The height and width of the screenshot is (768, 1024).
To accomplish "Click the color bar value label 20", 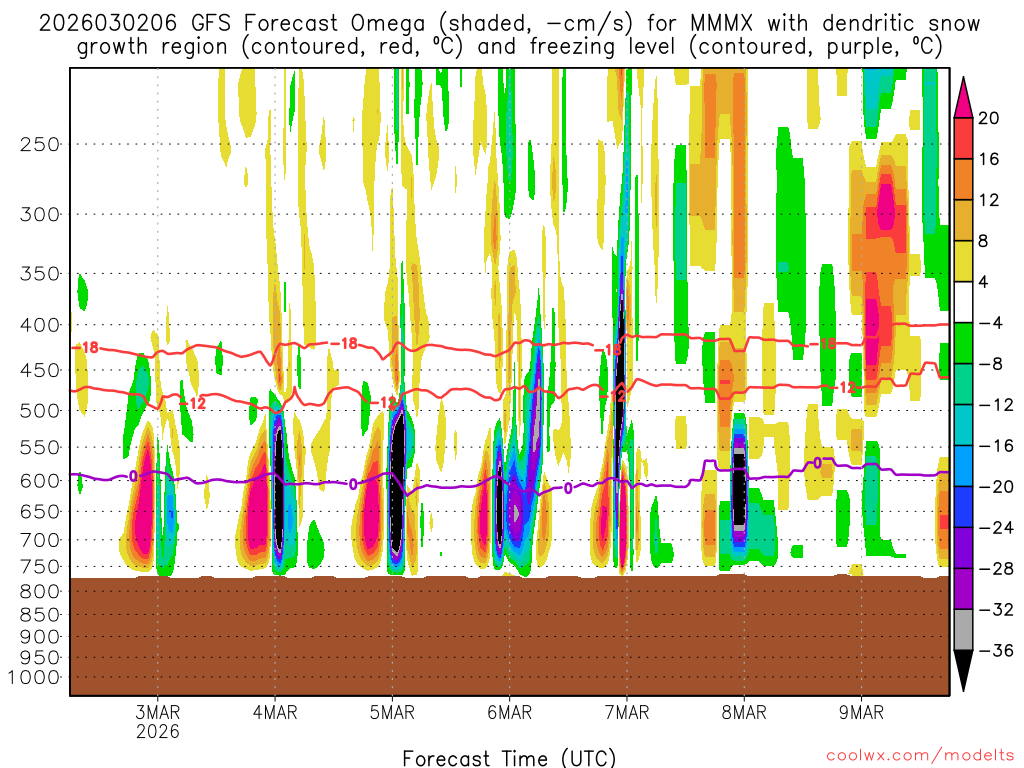I will point(989,118).
